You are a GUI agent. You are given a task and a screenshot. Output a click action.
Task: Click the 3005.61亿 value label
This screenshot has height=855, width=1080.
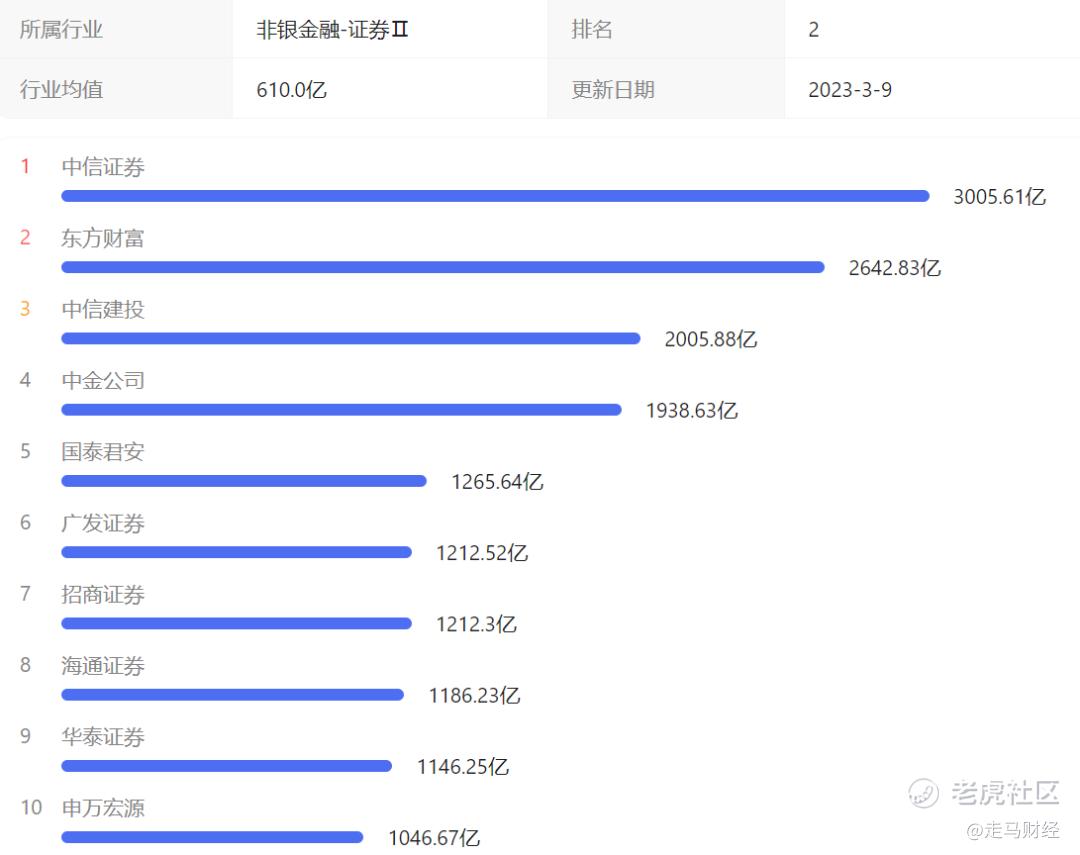pos(999,197)
